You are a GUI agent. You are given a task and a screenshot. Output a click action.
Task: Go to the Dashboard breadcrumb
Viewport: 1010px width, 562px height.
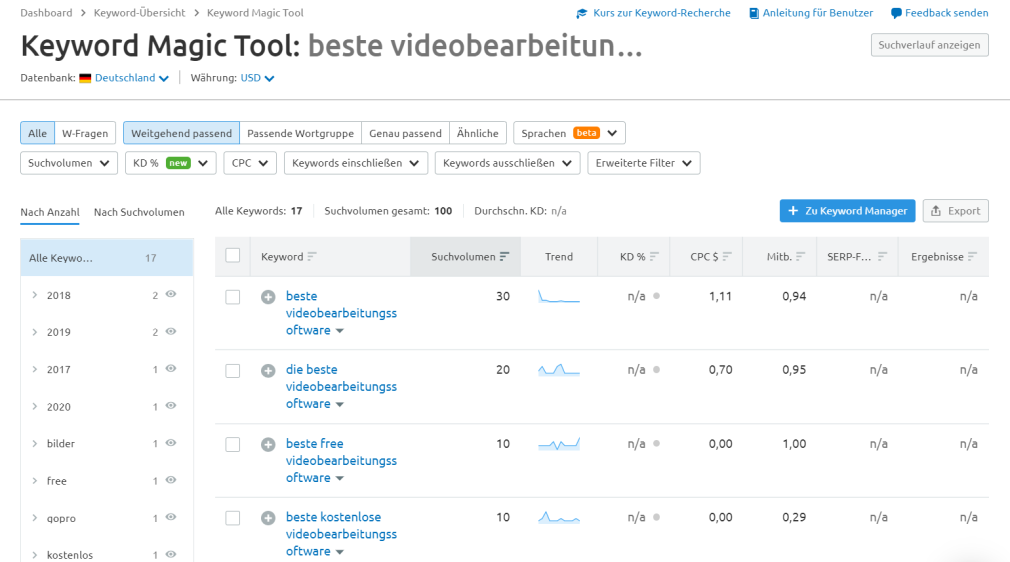click(46, 13)
